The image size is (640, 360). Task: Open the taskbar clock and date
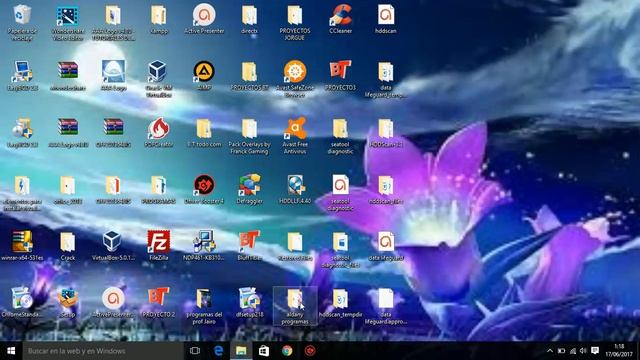pyautogui.click(x=619, y=351)
